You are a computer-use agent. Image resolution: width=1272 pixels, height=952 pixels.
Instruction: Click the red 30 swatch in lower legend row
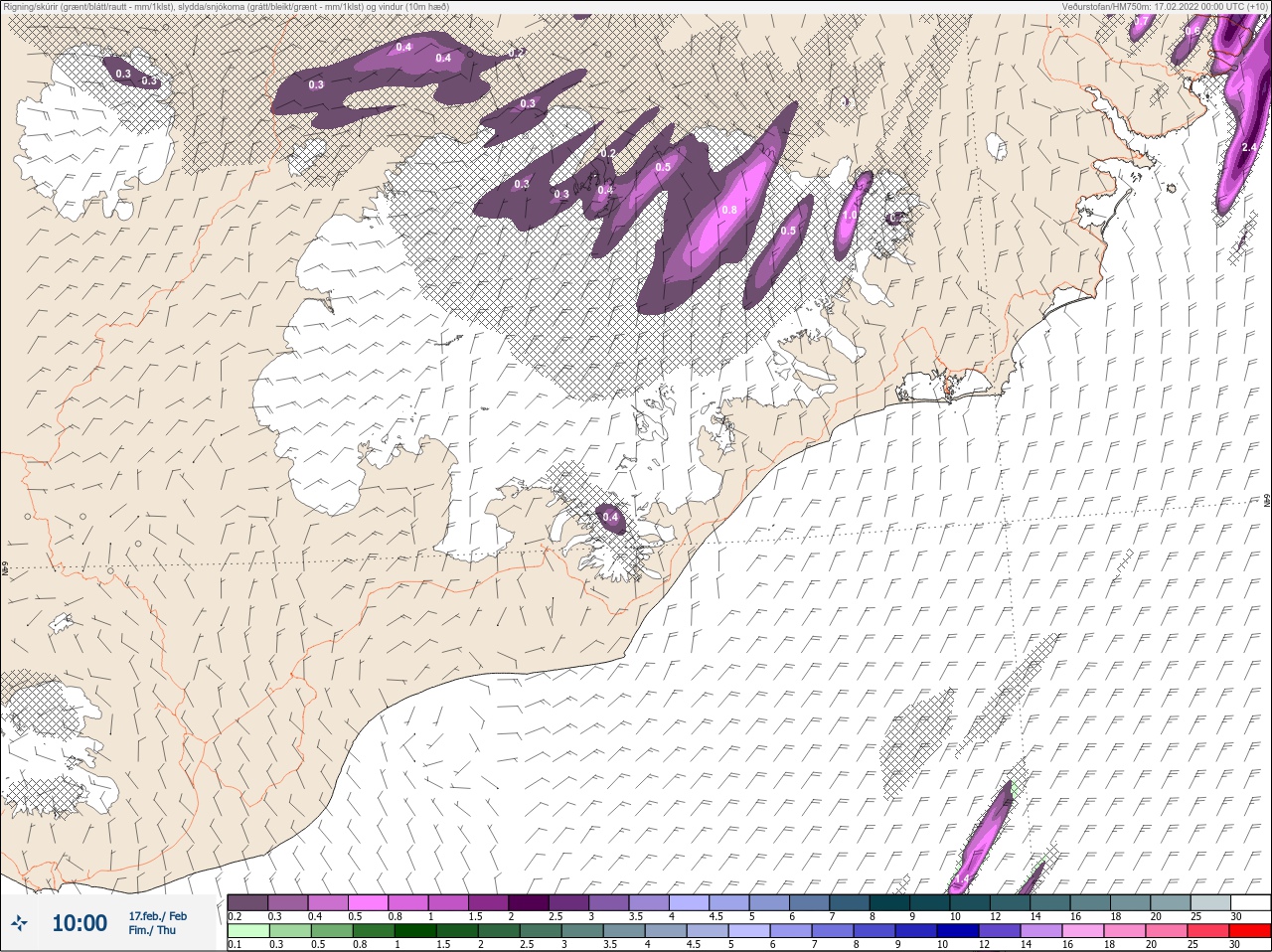[1249, 931]
